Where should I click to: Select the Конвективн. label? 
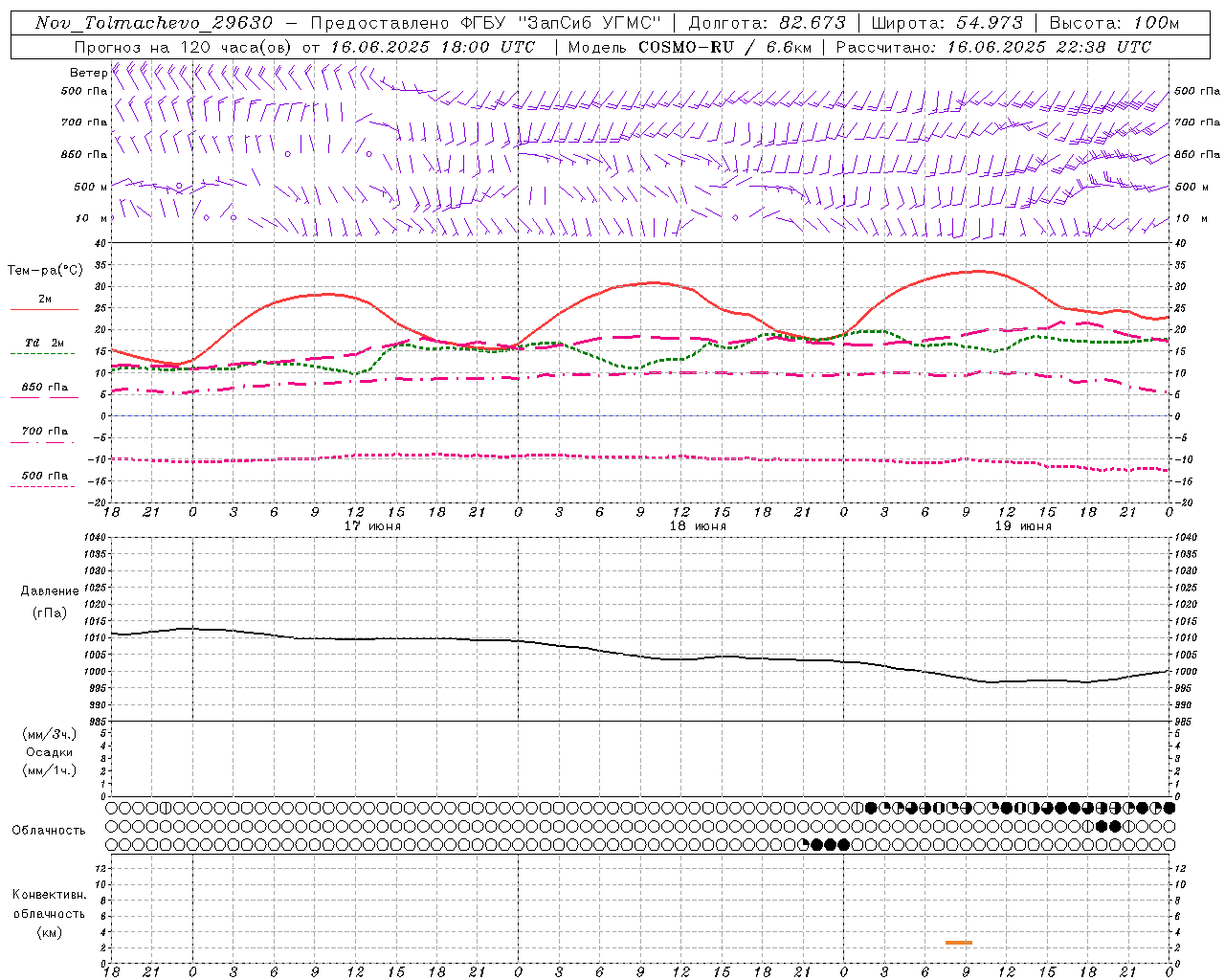point(49,895)
